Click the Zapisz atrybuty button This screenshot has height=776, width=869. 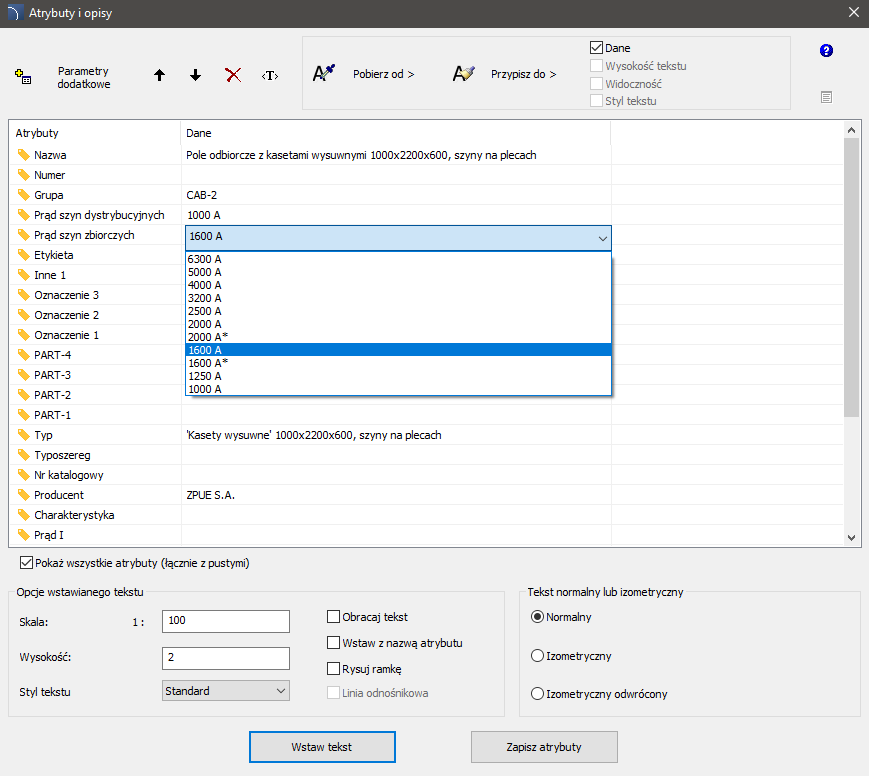tap(544, 747)
